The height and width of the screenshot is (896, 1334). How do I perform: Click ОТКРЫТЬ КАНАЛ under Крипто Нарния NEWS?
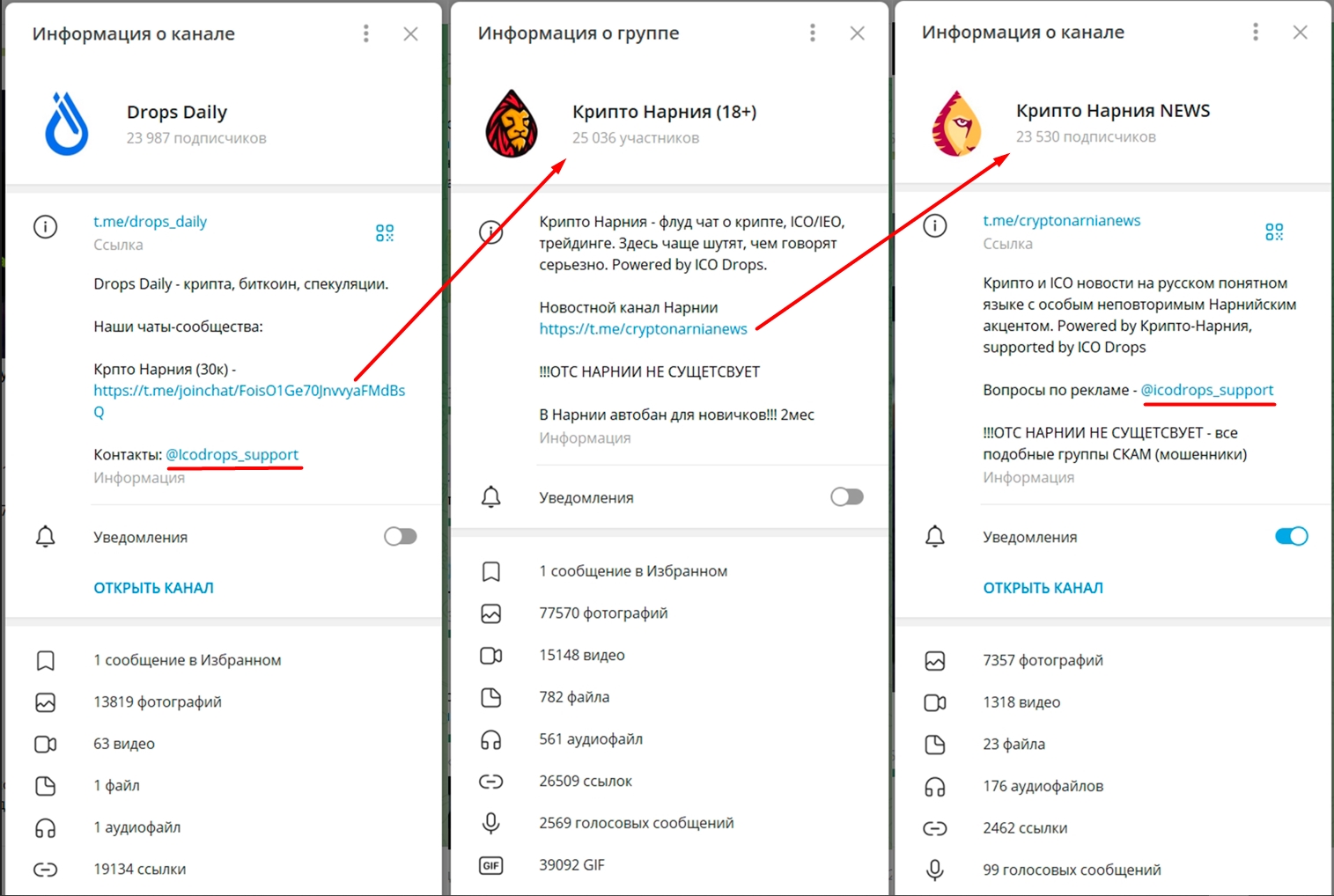point(1043,588)
